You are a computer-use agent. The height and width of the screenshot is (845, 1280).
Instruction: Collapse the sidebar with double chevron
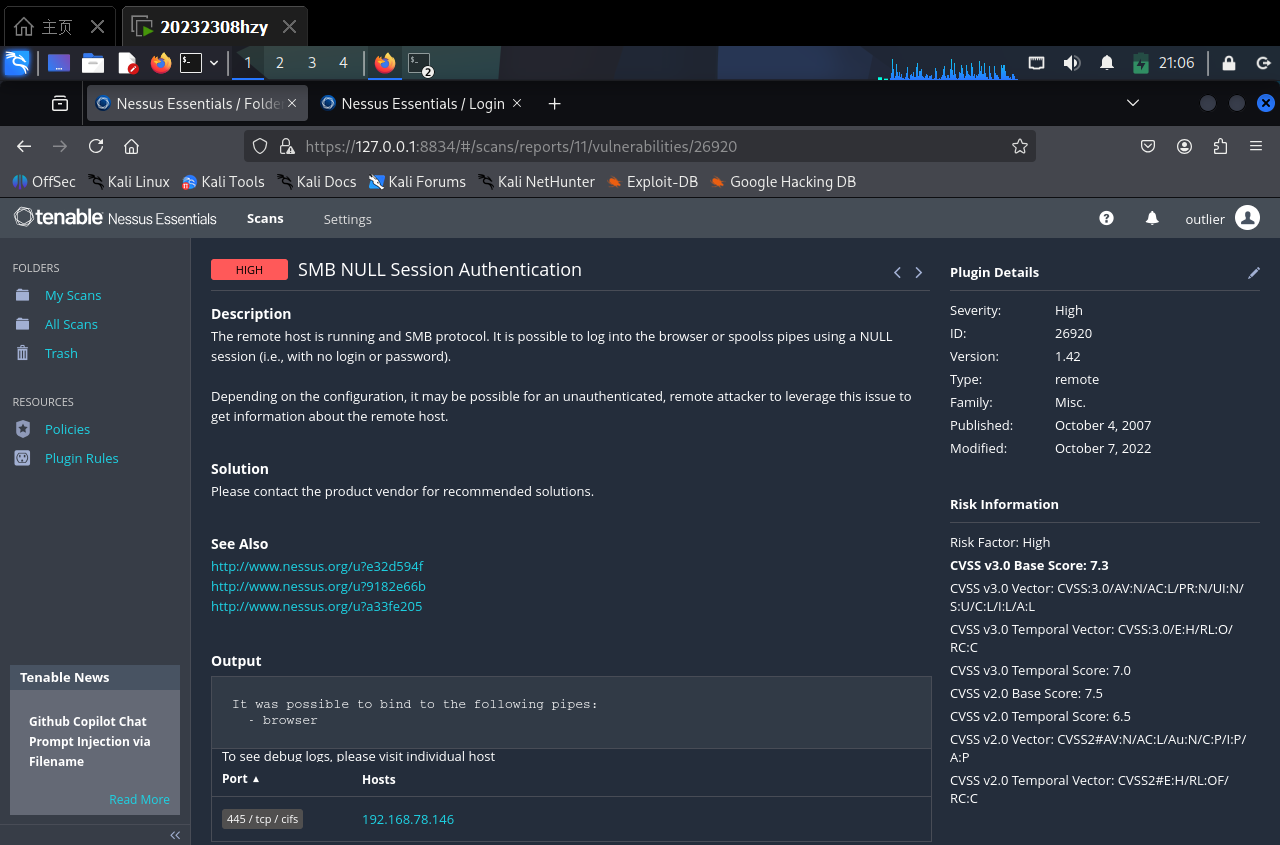pyautogui.click(x=175, y=835)
